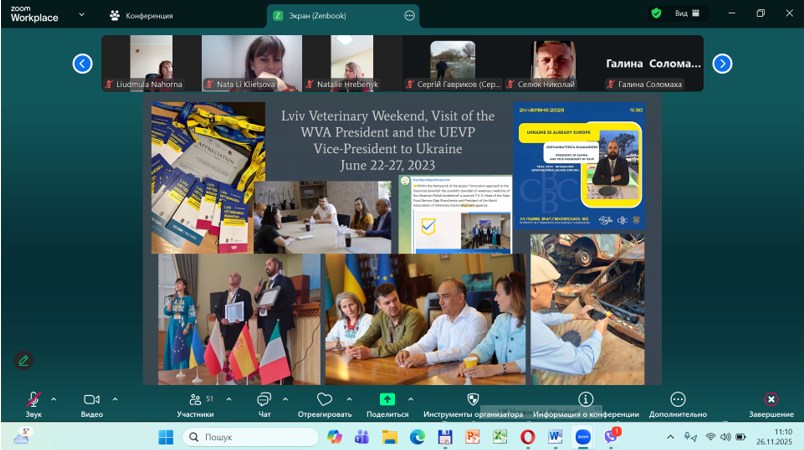Toggle the camera with the Видео button
Viewport: 804px width, 450px height.
(92, 400)
